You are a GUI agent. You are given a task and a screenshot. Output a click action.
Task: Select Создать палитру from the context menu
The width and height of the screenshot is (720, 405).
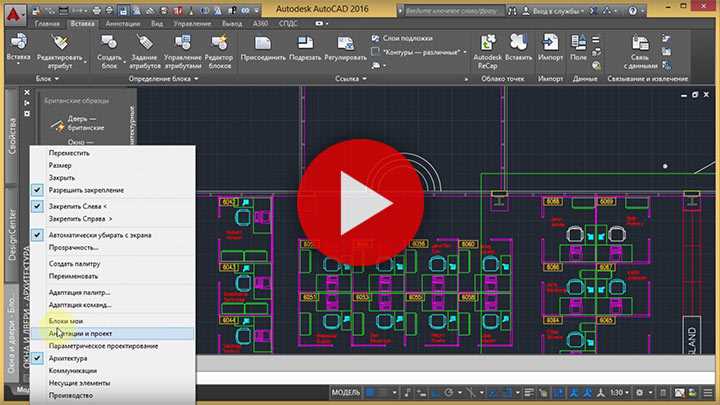(76, 263)
